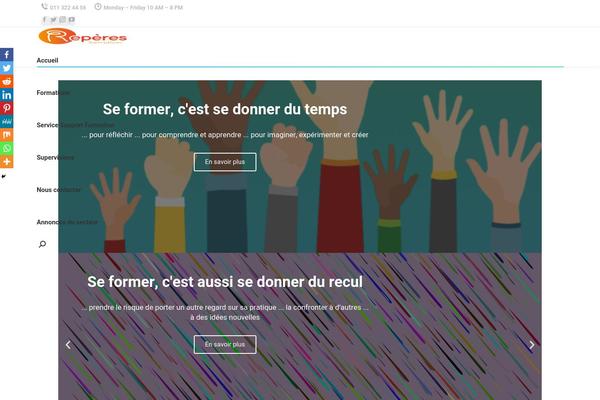Share page via Twitter sidebar button
This screenshot has height=400, width=600.
[x=7, y=68]
